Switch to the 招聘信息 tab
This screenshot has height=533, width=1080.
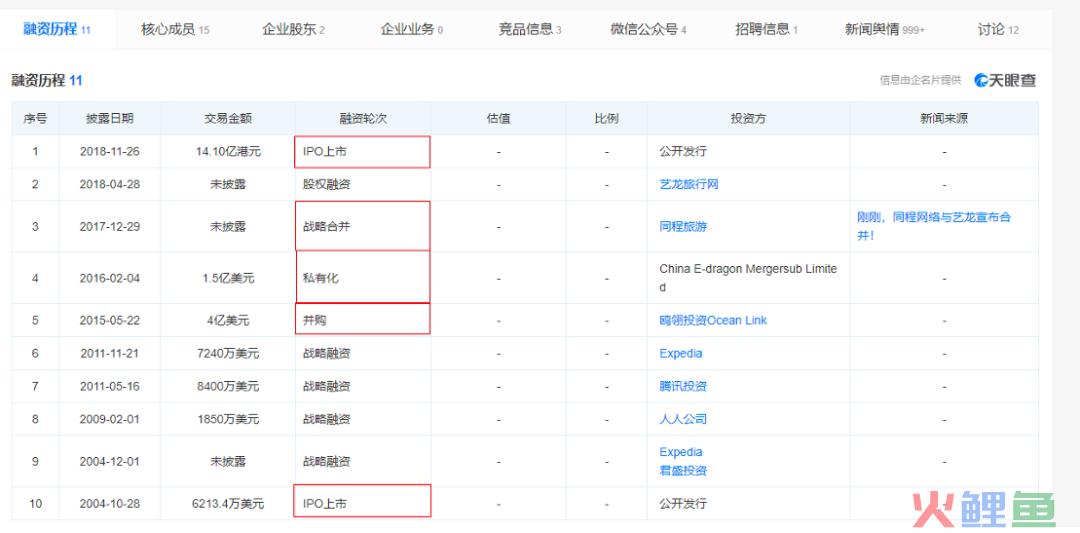point(766,29)
